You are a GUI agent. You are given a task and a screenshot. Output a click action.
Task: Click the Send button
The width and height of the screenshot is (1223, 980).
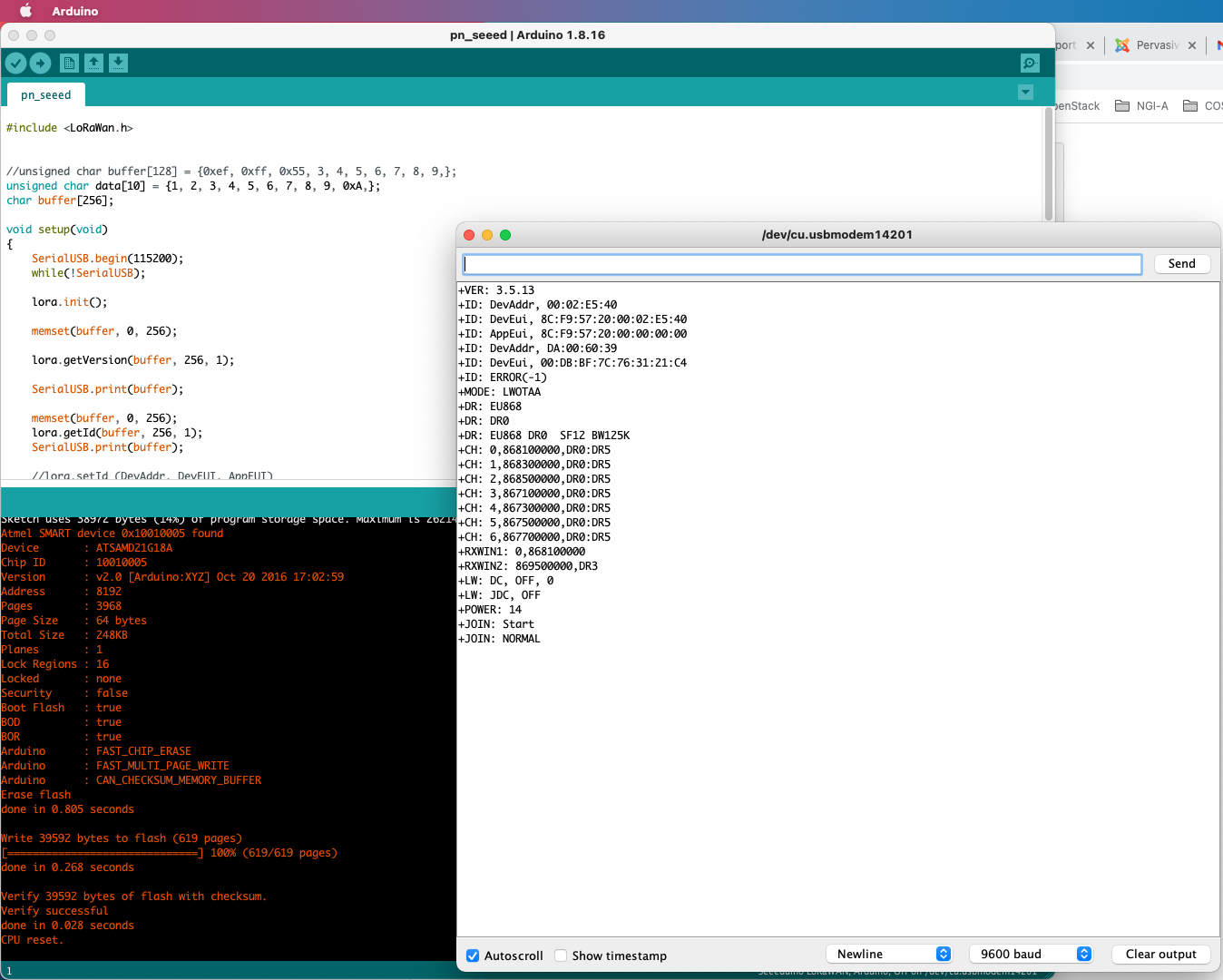click(x=1181, y=263)
